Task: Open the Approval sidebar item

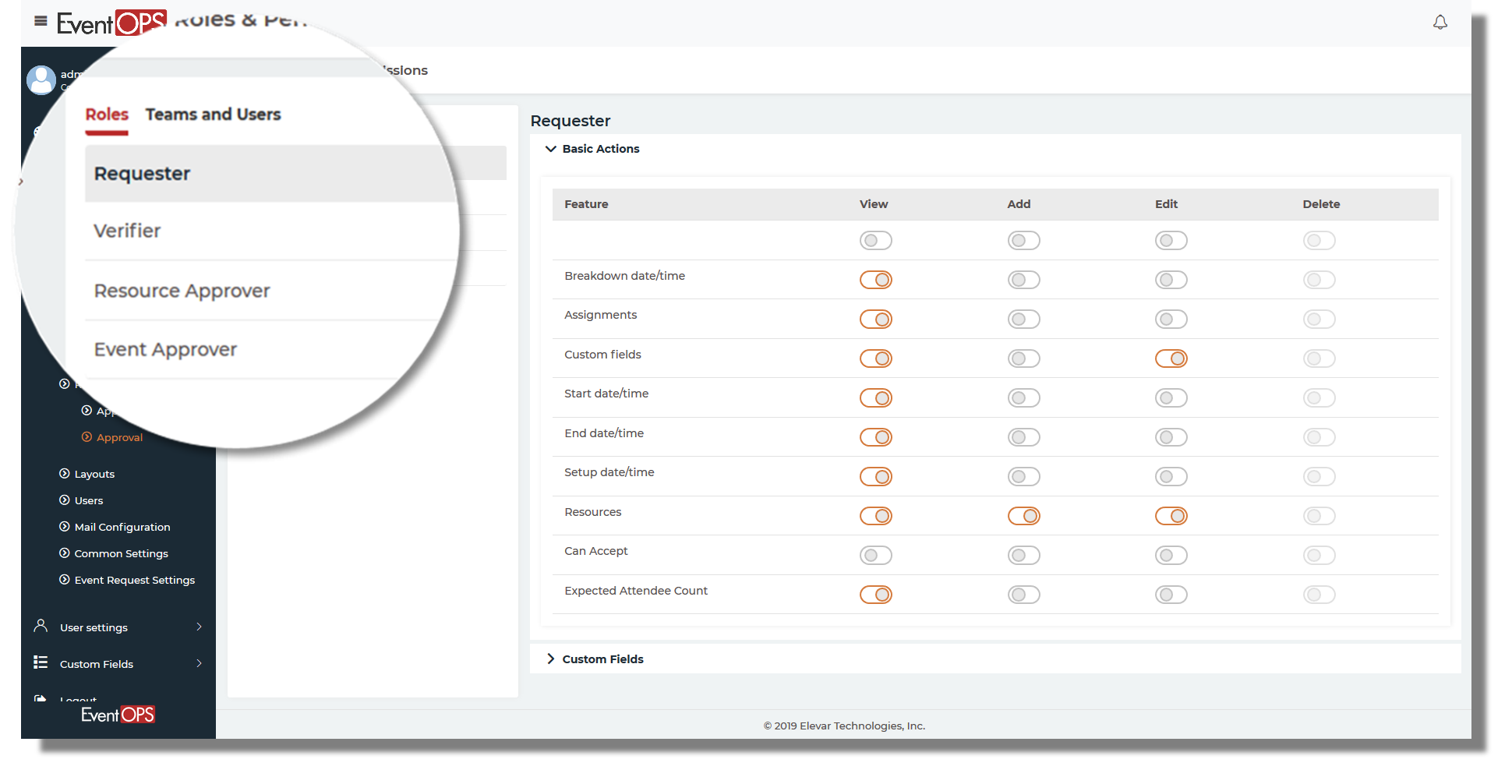Action: (119, 437)
